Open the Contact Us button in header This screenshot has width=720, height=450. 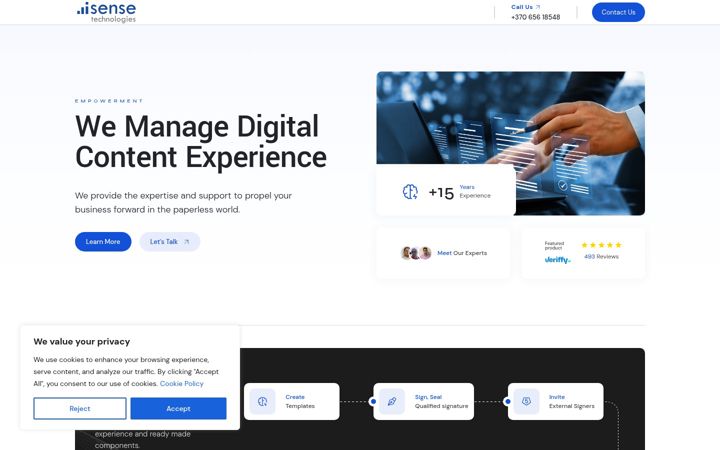pyautogui.click(x=618, y=12)
